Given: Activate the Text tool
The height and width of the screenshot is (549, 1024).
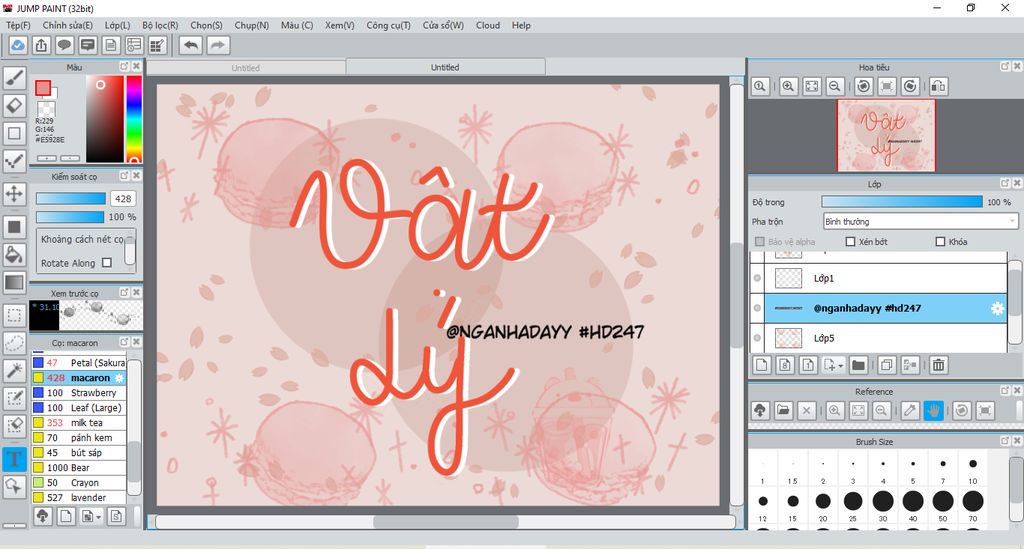Looking at the screenshot, I should tap(14, 459).
